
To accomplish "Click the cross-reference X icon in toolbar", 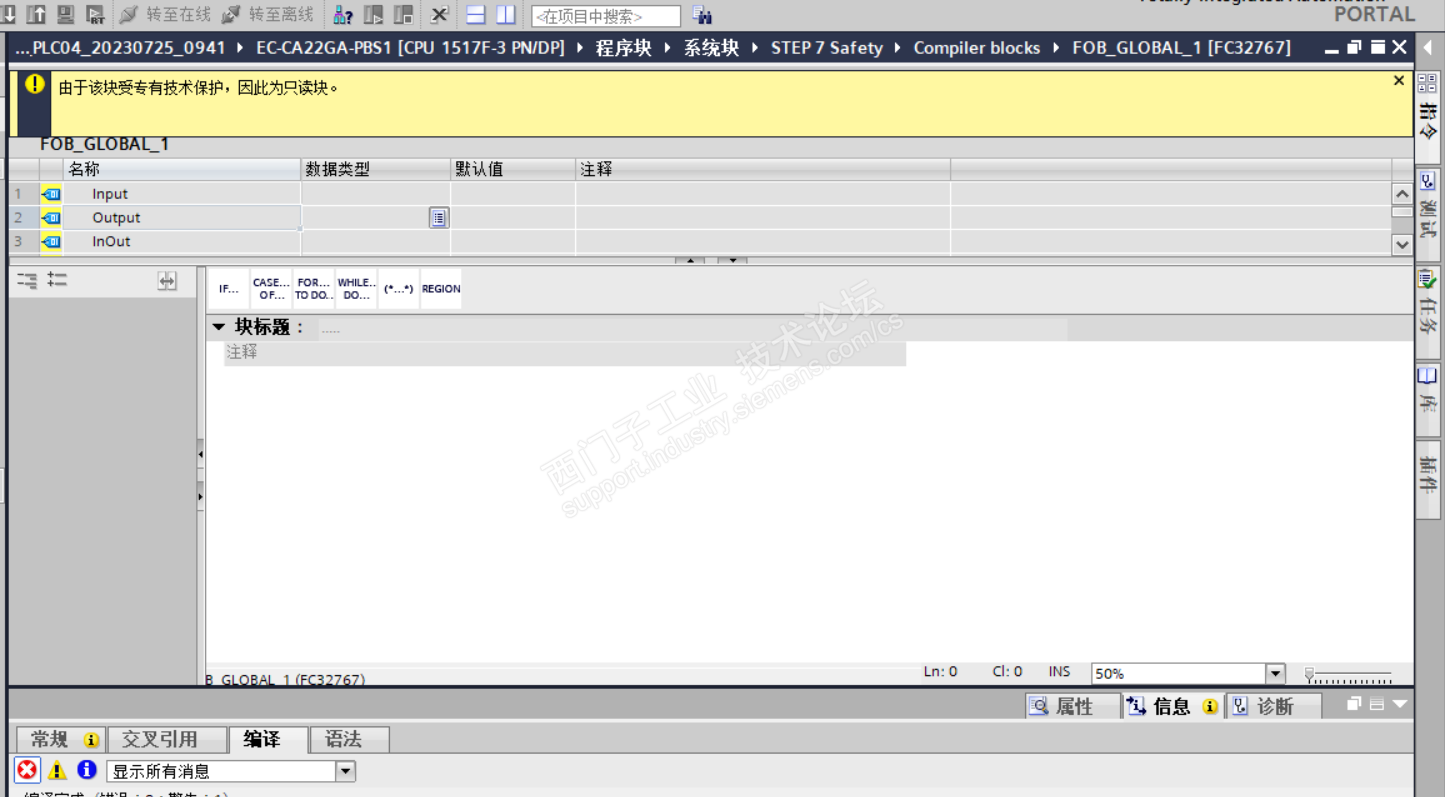I will coord(439,15).
